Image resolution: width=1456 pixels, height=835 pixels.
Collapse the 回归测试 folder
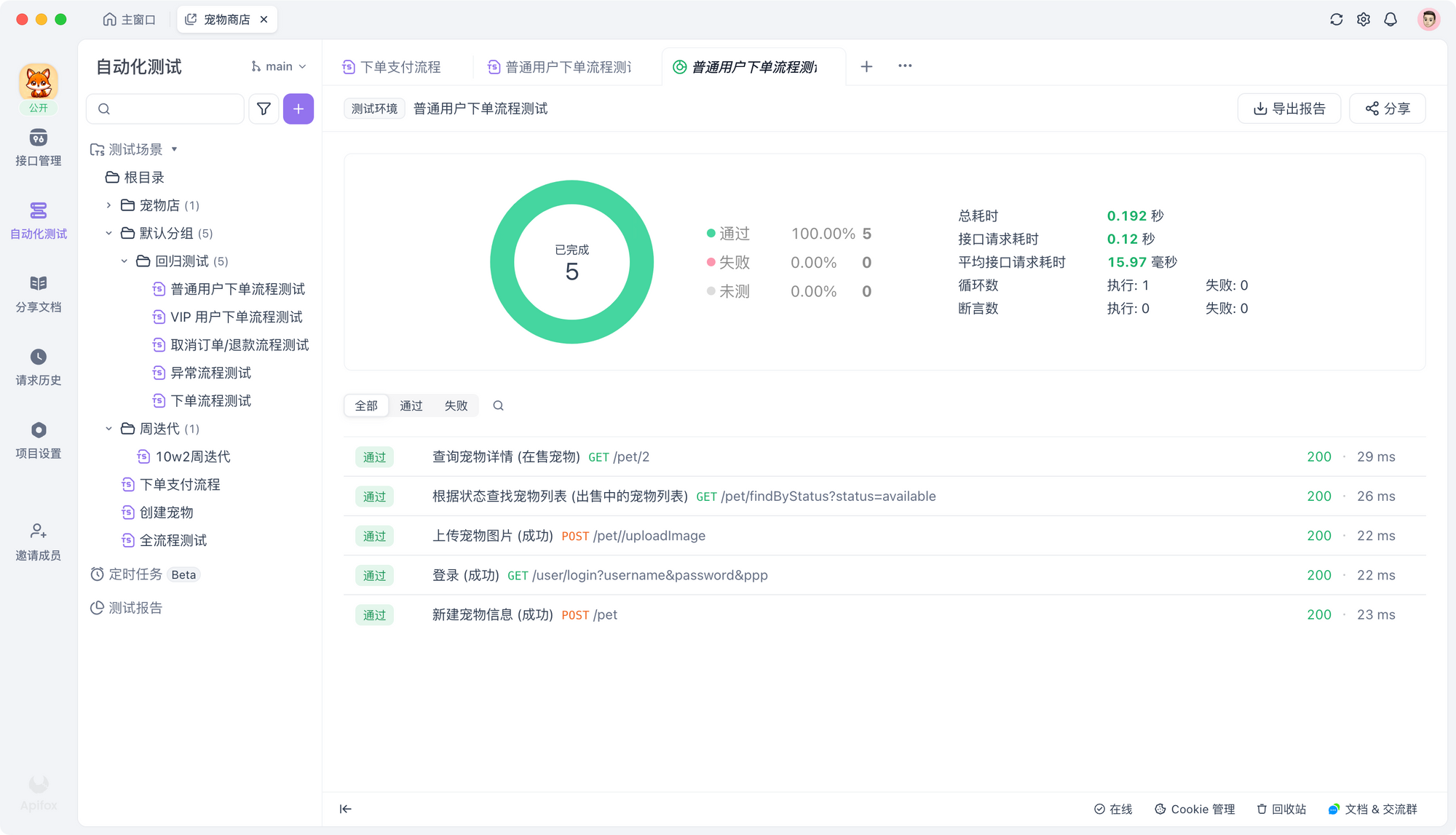[x=124, y=261]
